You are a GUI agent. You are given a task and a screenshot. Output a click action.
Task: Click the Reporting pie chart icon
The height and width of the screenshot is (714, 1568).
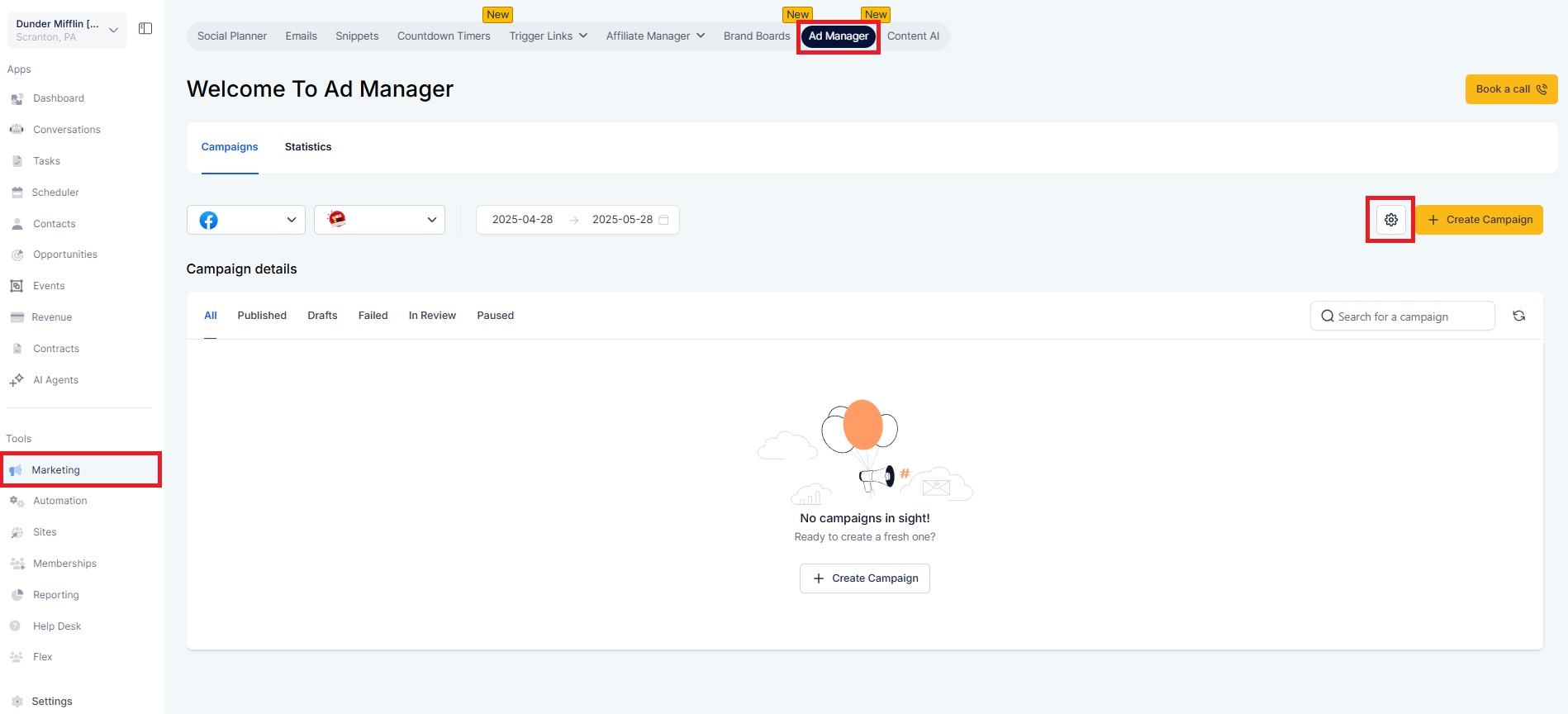coord(17,595)
